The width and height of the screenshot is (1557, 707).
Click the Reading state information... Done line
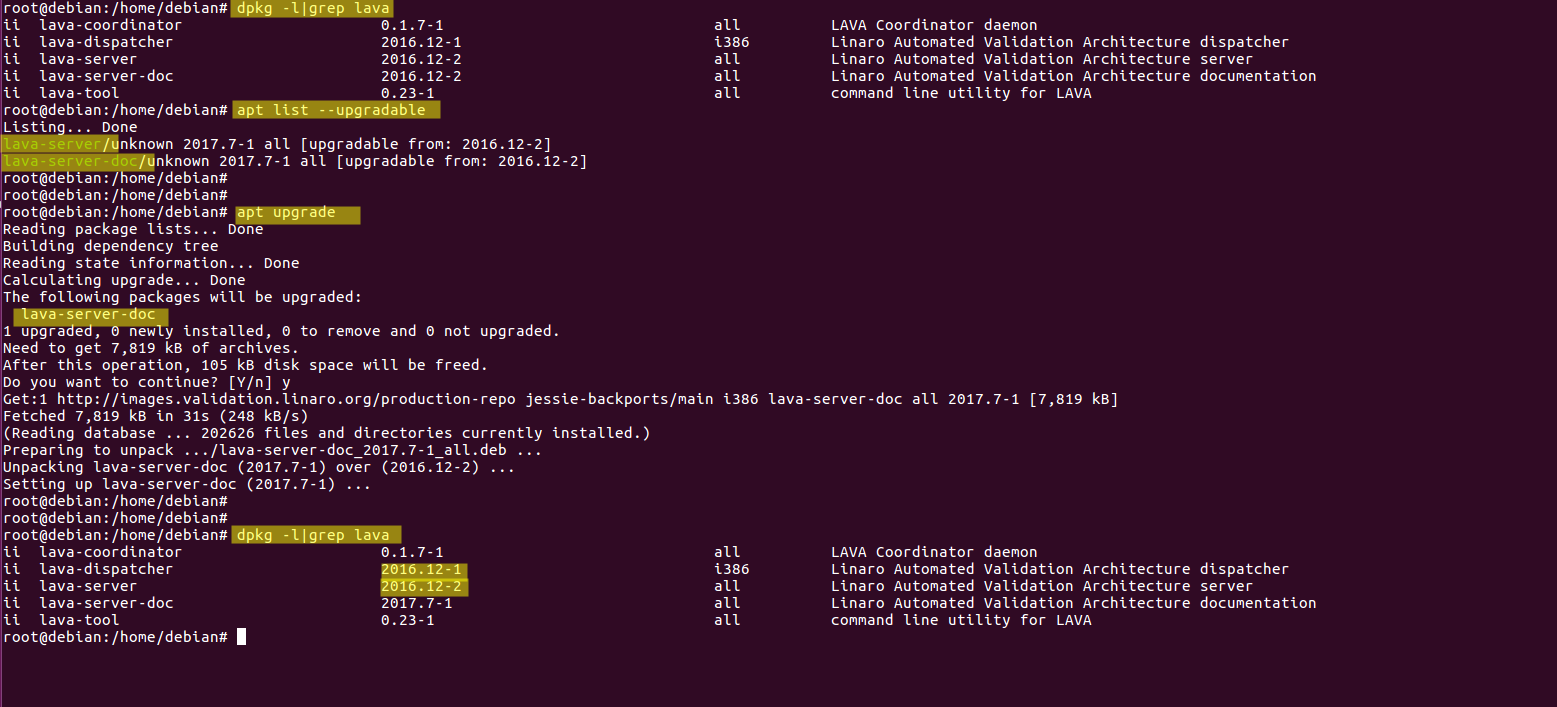(x=150, y=263)
